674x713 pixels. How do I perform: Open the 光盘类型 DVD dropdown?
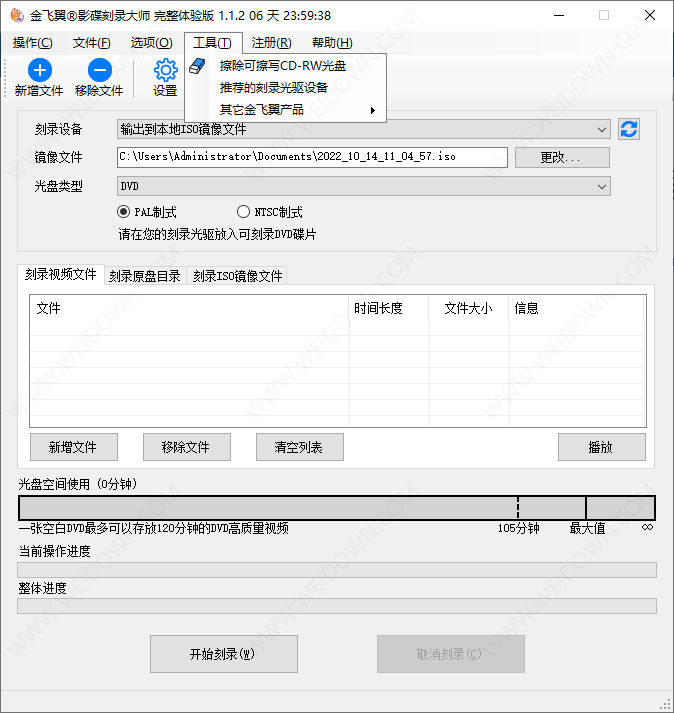click(x=363, y=186)
